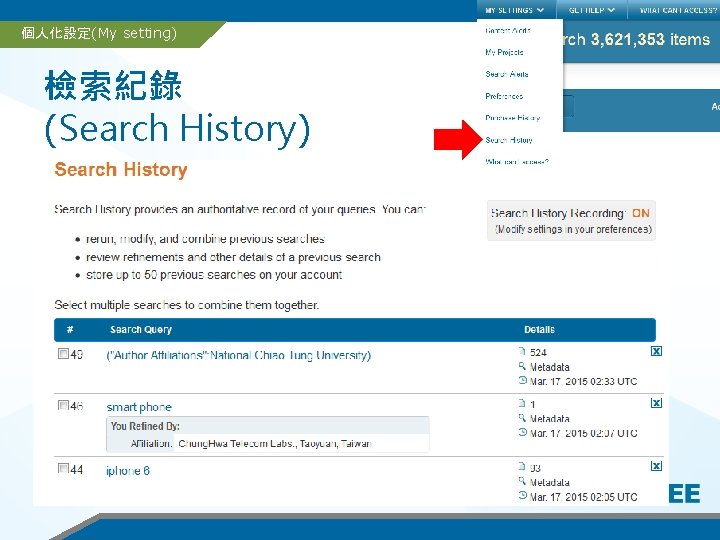The image size is (720, 540).
Task: Click the document icon beside 93 results
Action: [x=522, y=467]
